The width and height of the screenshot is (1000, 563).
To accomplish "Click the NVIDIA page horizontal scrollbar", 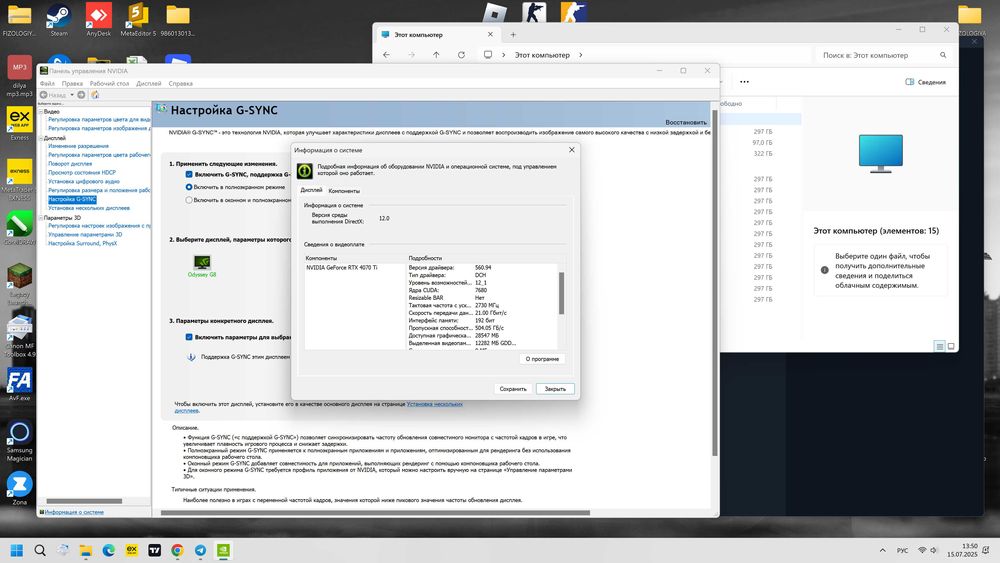I will 375,513.
